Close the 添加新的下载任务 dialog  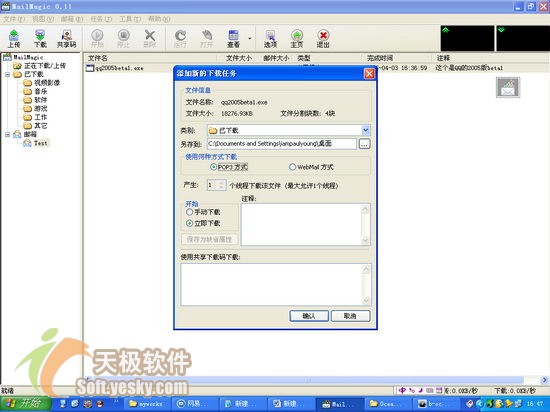(369, 73)
